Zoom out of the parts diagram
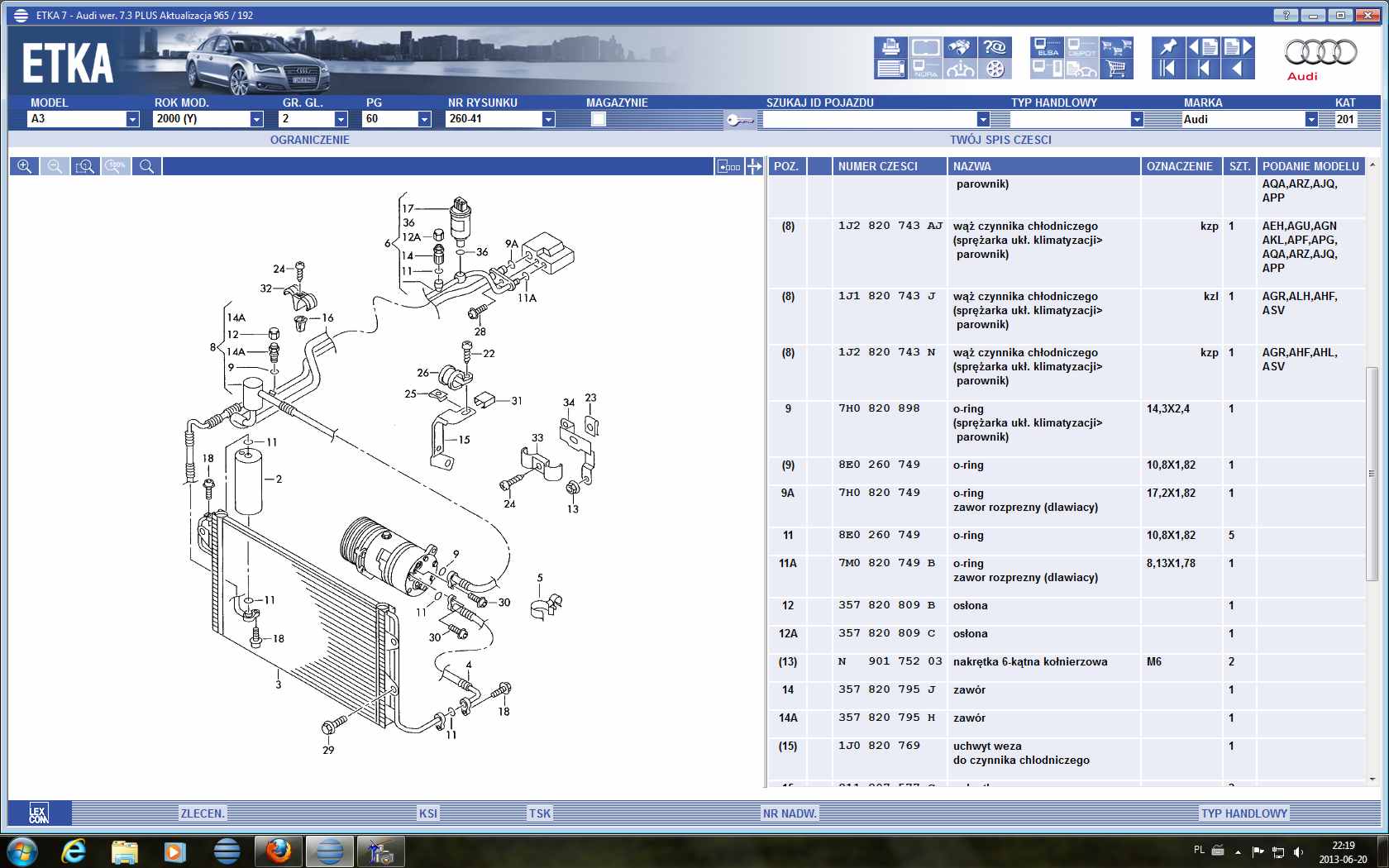The height and width of the screenshot is (868, 1389). coord(55,166)
